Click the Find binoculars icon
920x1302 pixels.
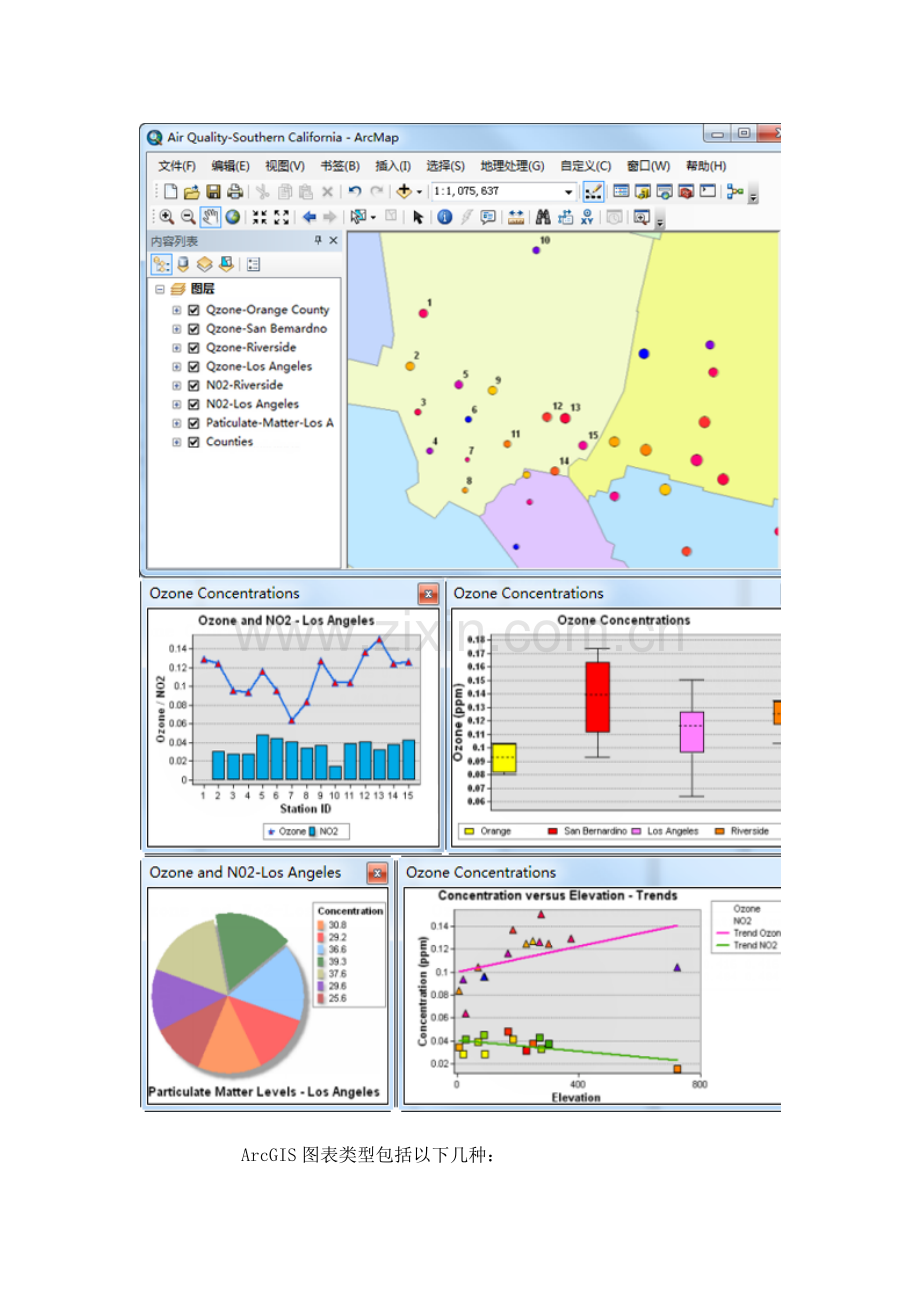pyautogui.click(x=541, y=217)
